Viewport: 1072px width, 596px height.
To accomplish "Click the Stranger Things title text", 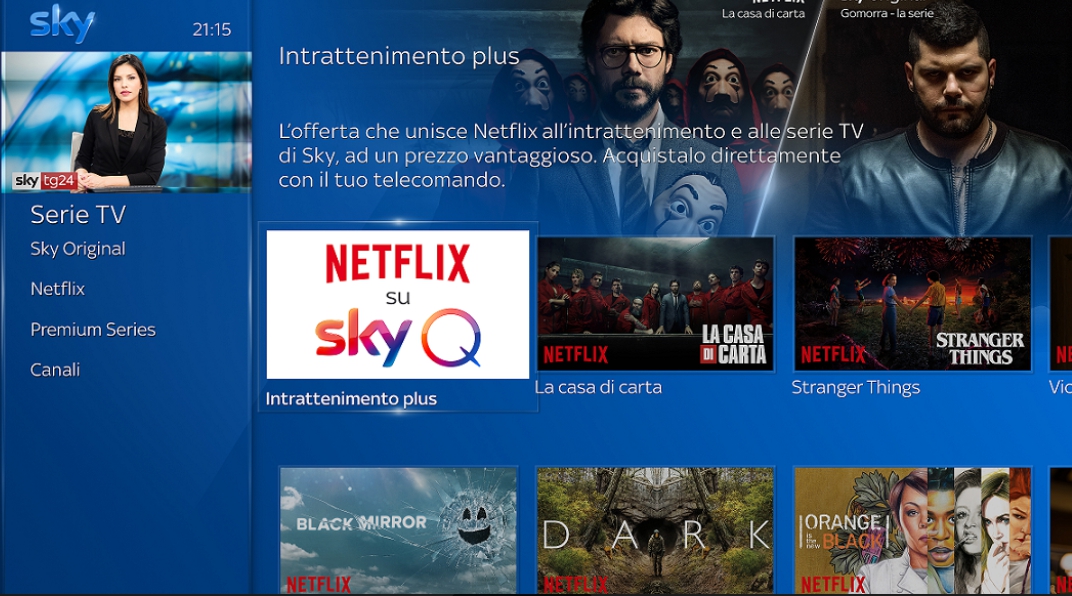I will pyautogui.click(x=856, y=388).
